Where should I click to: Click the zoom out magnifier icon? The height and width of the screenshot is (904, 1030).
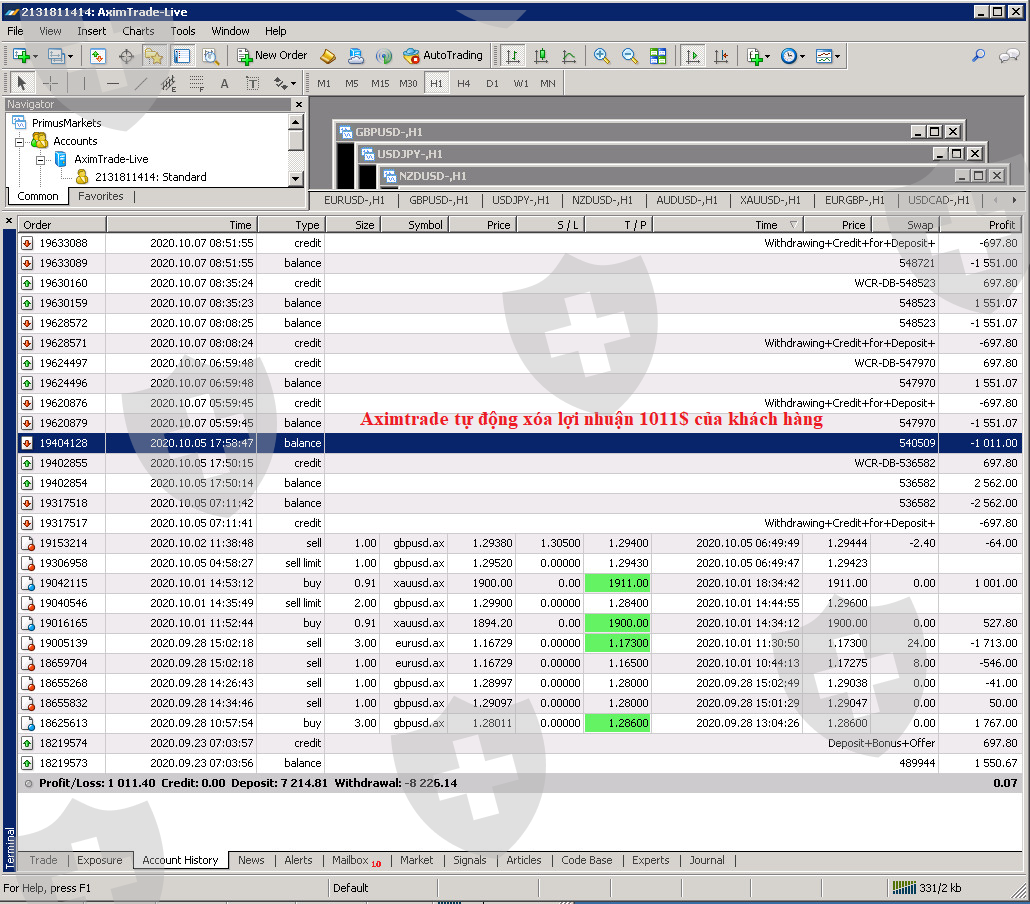pyautogui.click(x=629, y=56)
